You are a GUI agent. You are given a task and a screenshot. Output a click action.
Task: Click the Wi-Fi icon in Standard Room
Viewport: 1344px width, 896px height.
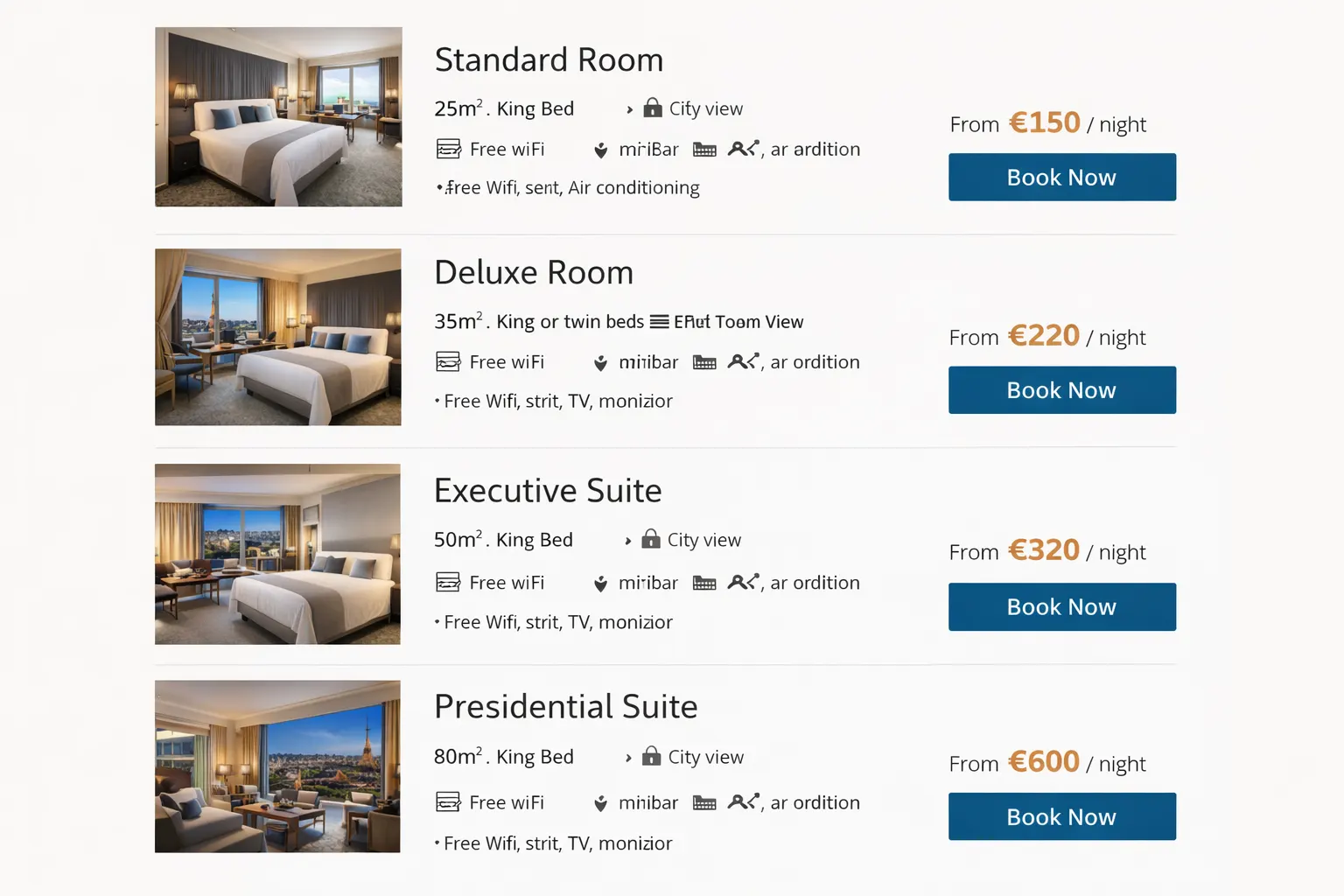point(448,149)
